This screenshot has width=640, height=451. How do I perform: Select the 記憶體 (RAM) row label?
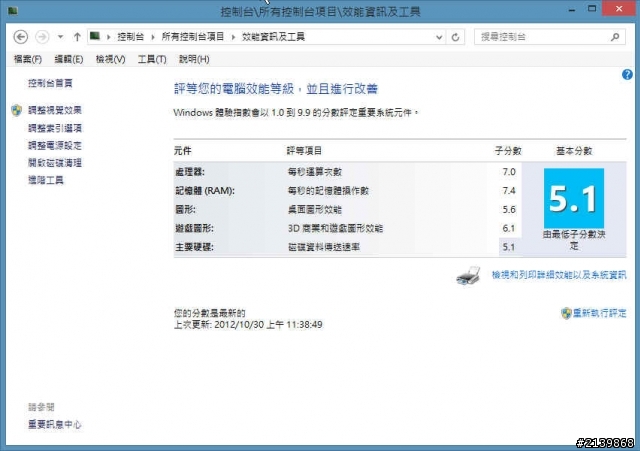tap(205, 191)
